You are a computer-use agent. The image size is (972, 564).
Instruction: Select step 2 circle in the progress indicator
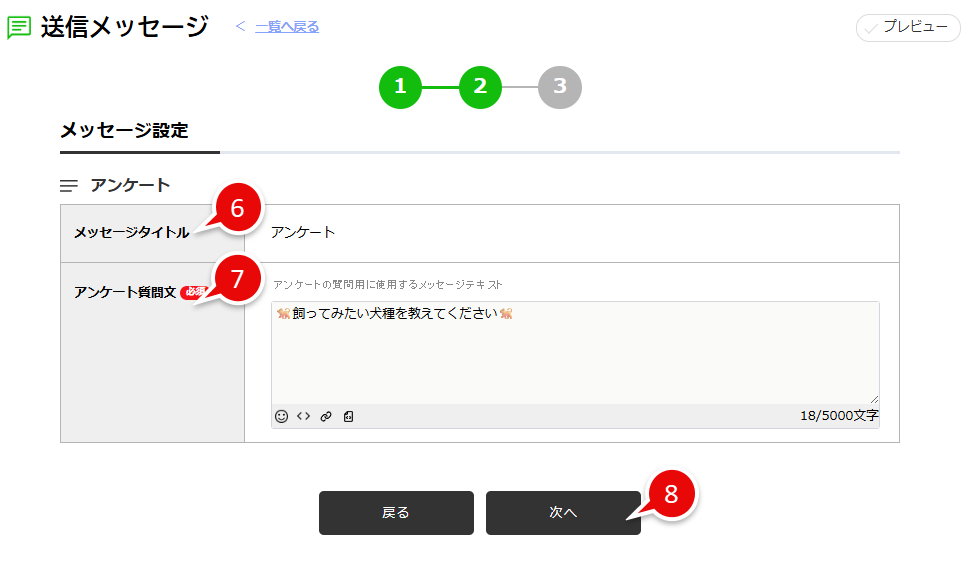click(x=480, y=87)
